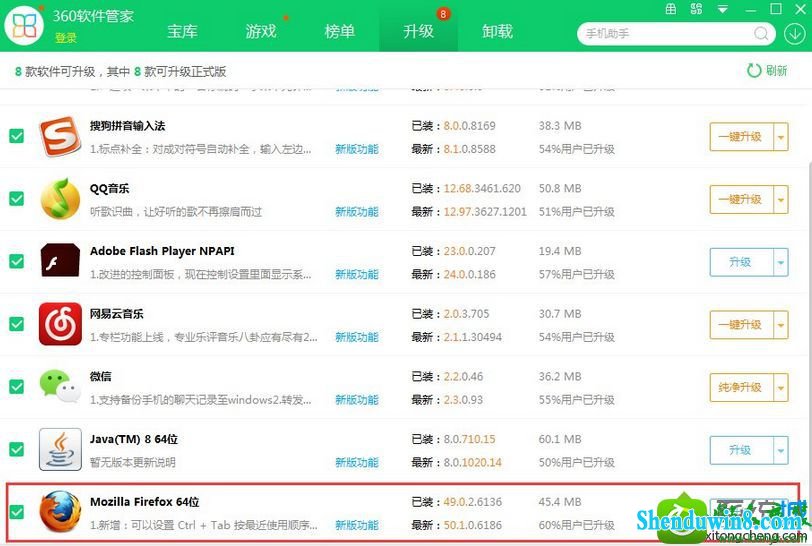Switch to the 升级 tab
Image resolution: width=812 pixels, height=546 pixels.
coord(418,32)
